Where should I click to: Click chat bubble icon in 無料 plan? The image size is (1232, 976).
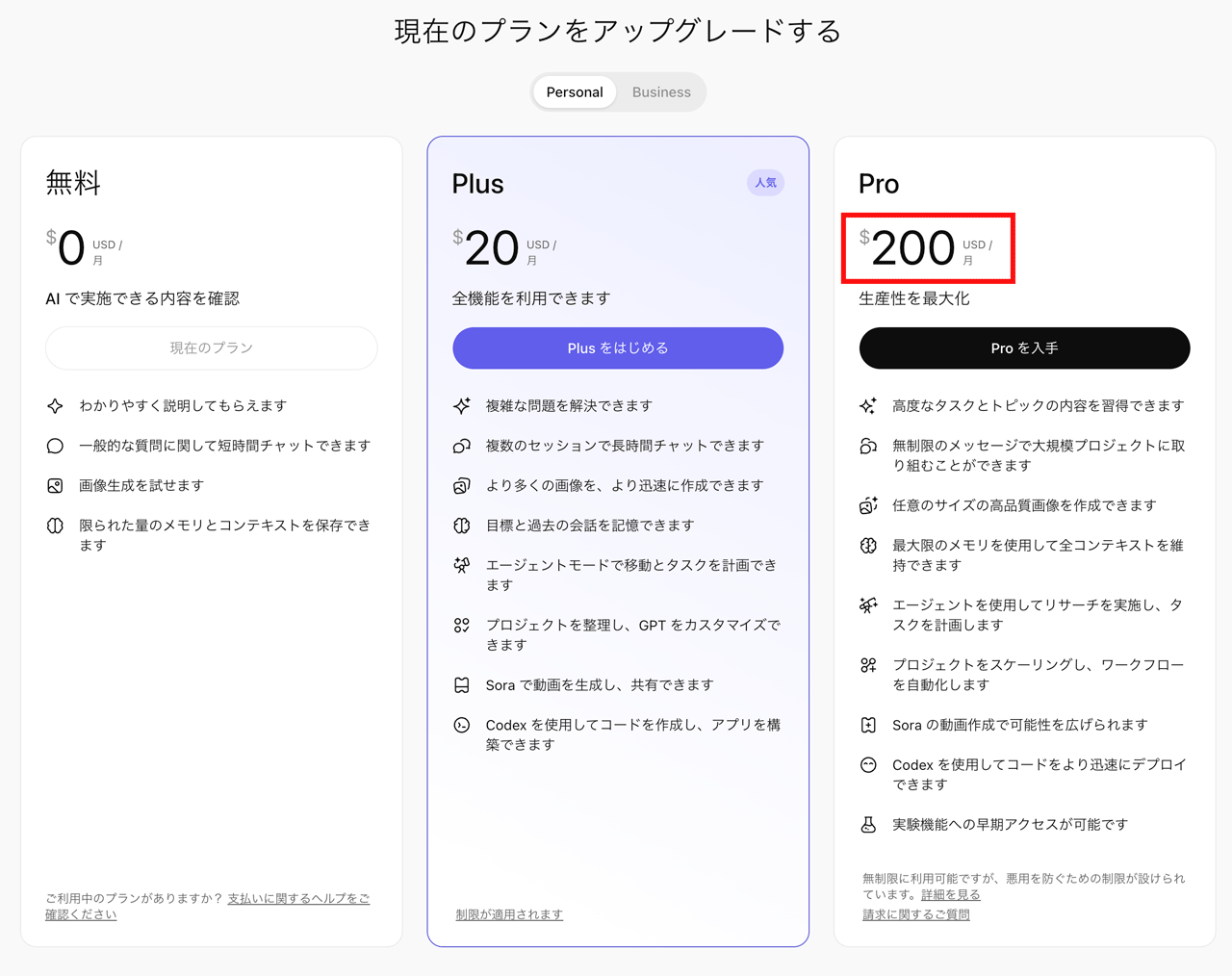click(x=55, y=447)
